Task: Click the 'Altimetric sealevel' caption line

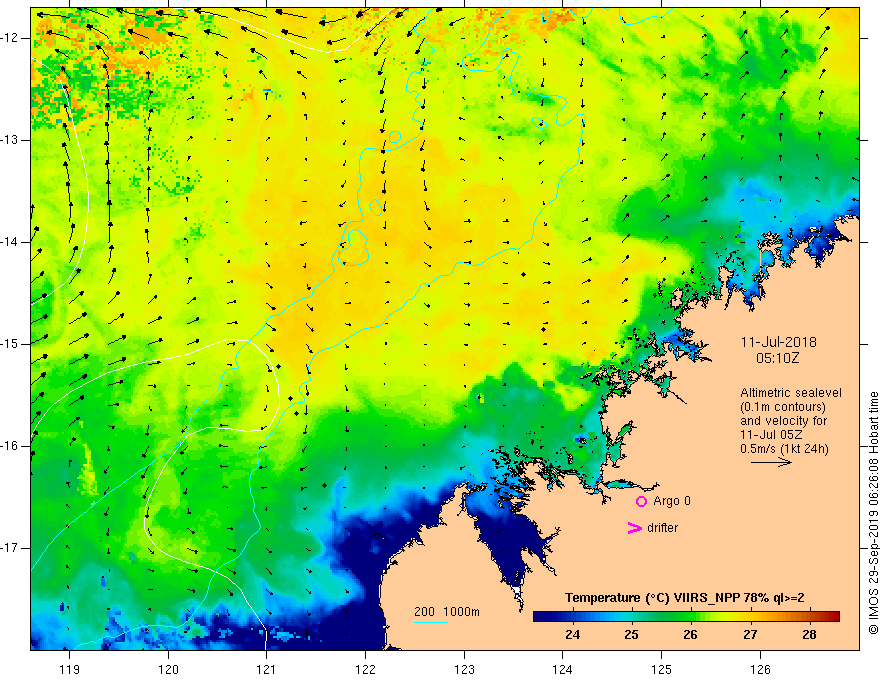Action: click(x=791, y=393)
